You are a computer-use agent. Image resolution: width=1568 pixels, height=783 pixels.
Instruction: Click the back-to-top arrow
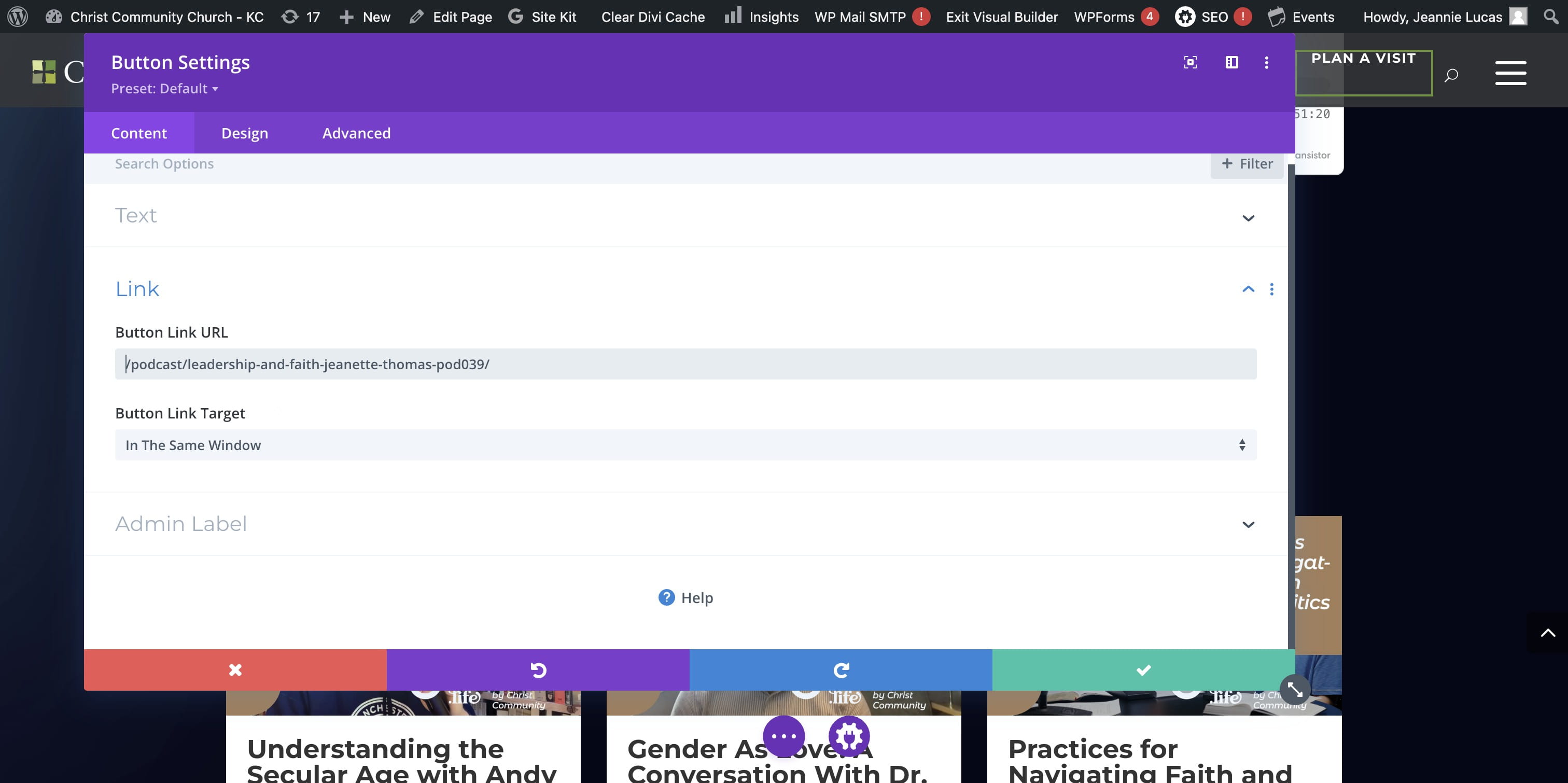pyautogui.click(x=1548, y=633)
